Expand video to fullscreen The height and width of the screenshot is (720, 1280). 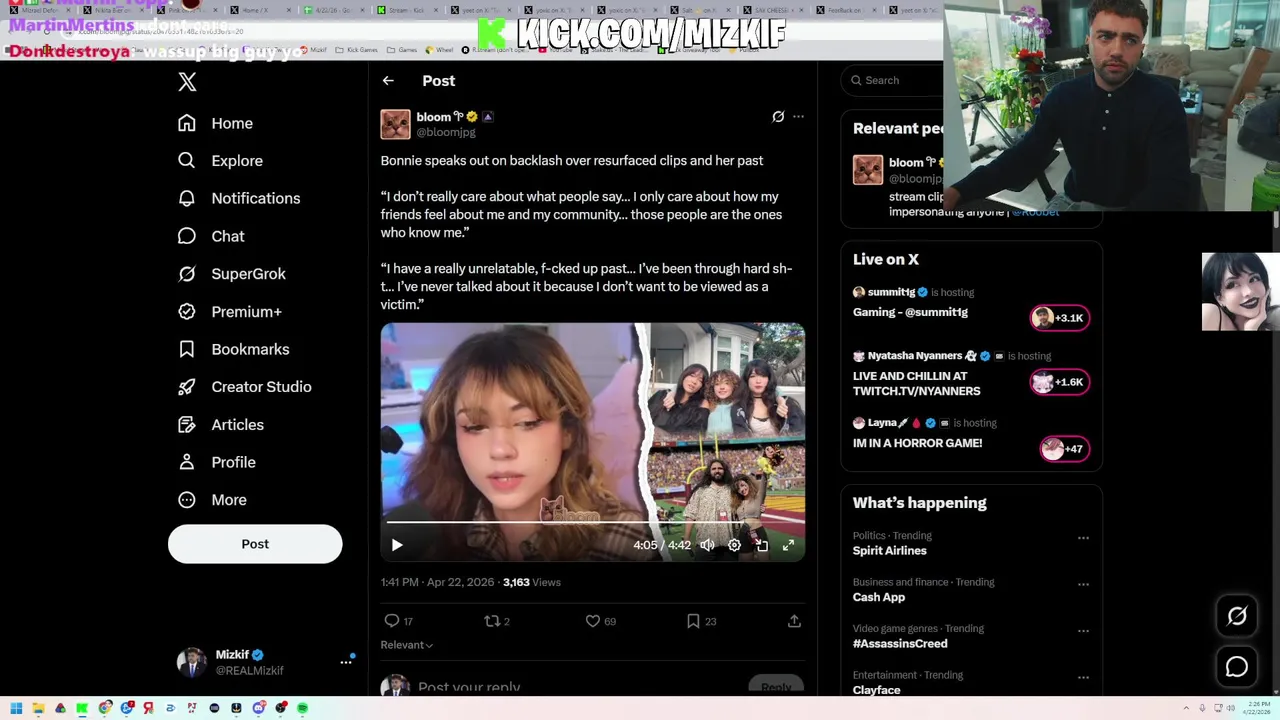(788, 545)
